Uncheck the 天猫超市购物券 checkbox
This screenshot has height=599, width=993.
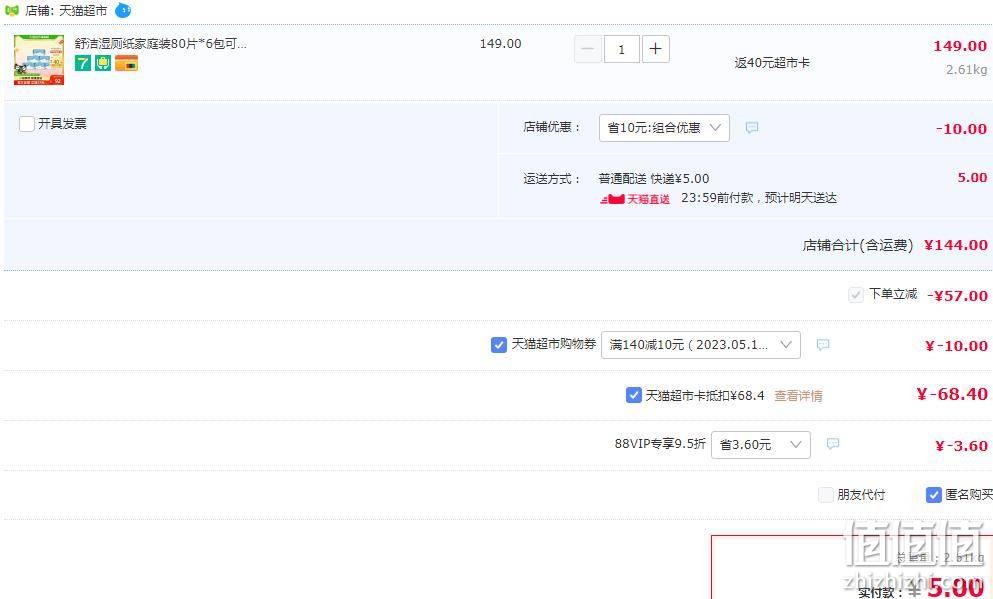click(498, 344)
